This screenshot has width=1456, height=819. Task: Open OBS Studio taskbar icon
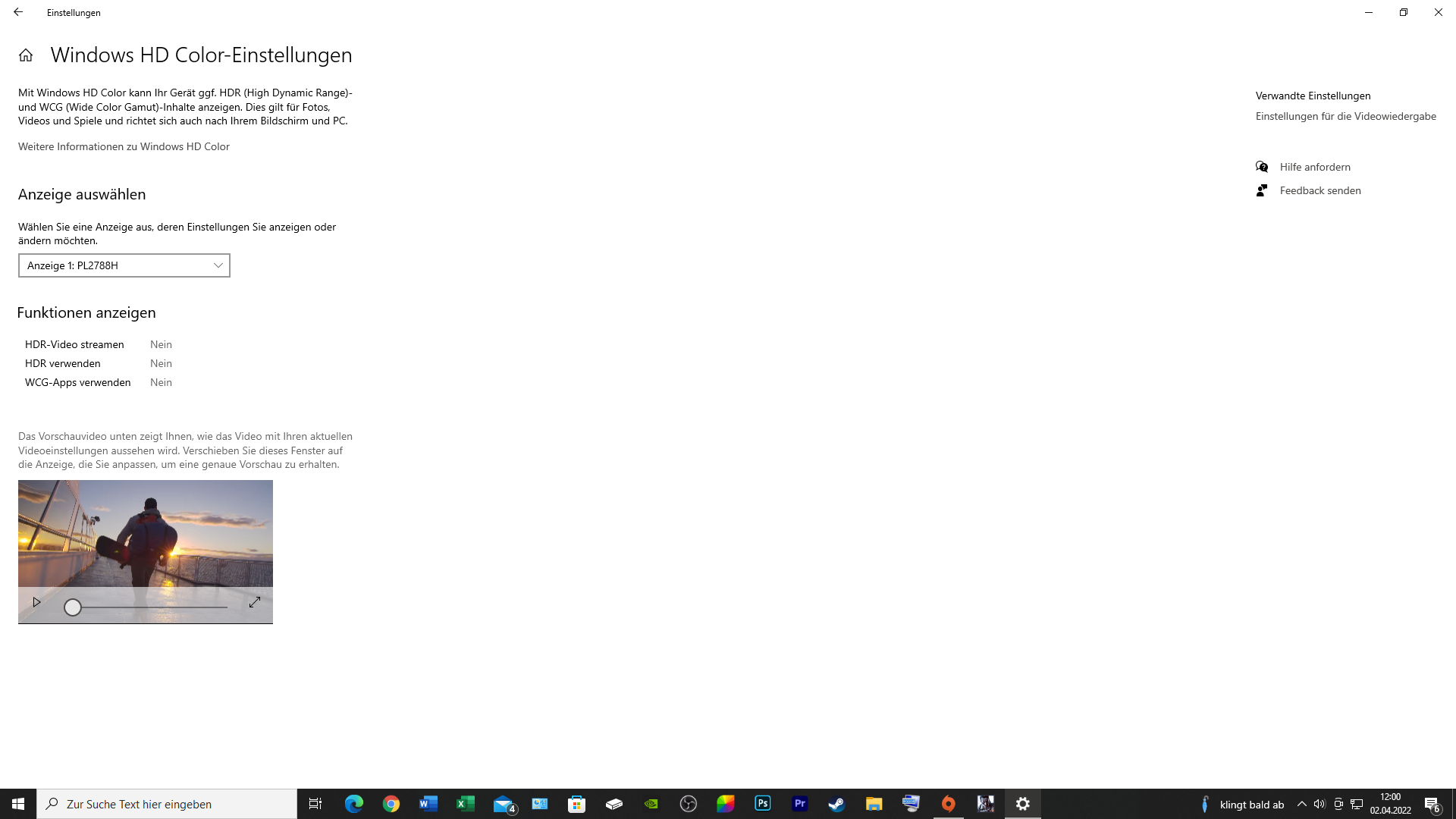[x=689, y=804]
